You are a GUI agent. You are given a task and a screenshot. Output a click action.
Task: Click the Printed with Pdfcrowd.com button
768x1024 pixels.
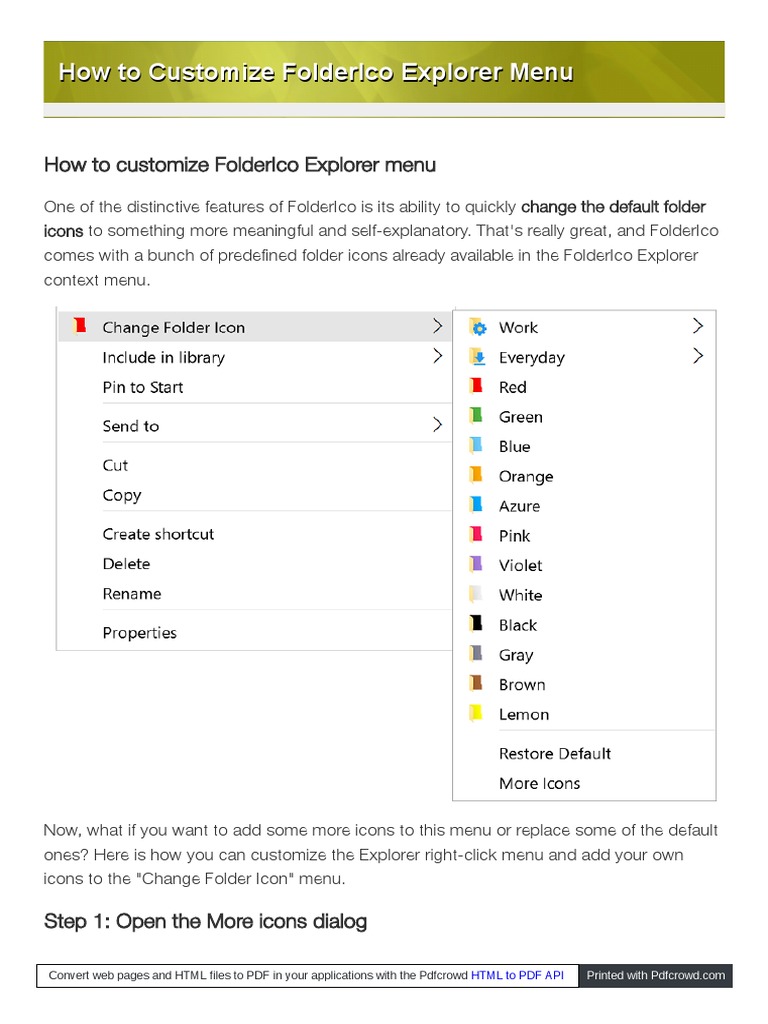pos(655,975)
